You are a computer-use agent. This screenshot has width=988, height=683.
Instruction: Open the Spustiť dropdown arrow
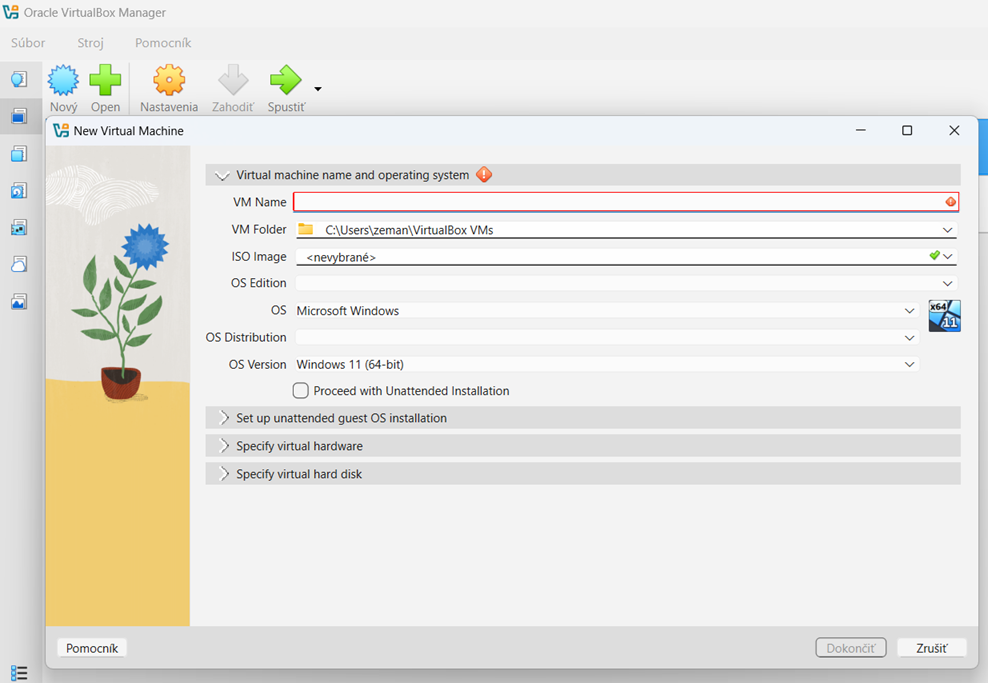click(318, 89)
